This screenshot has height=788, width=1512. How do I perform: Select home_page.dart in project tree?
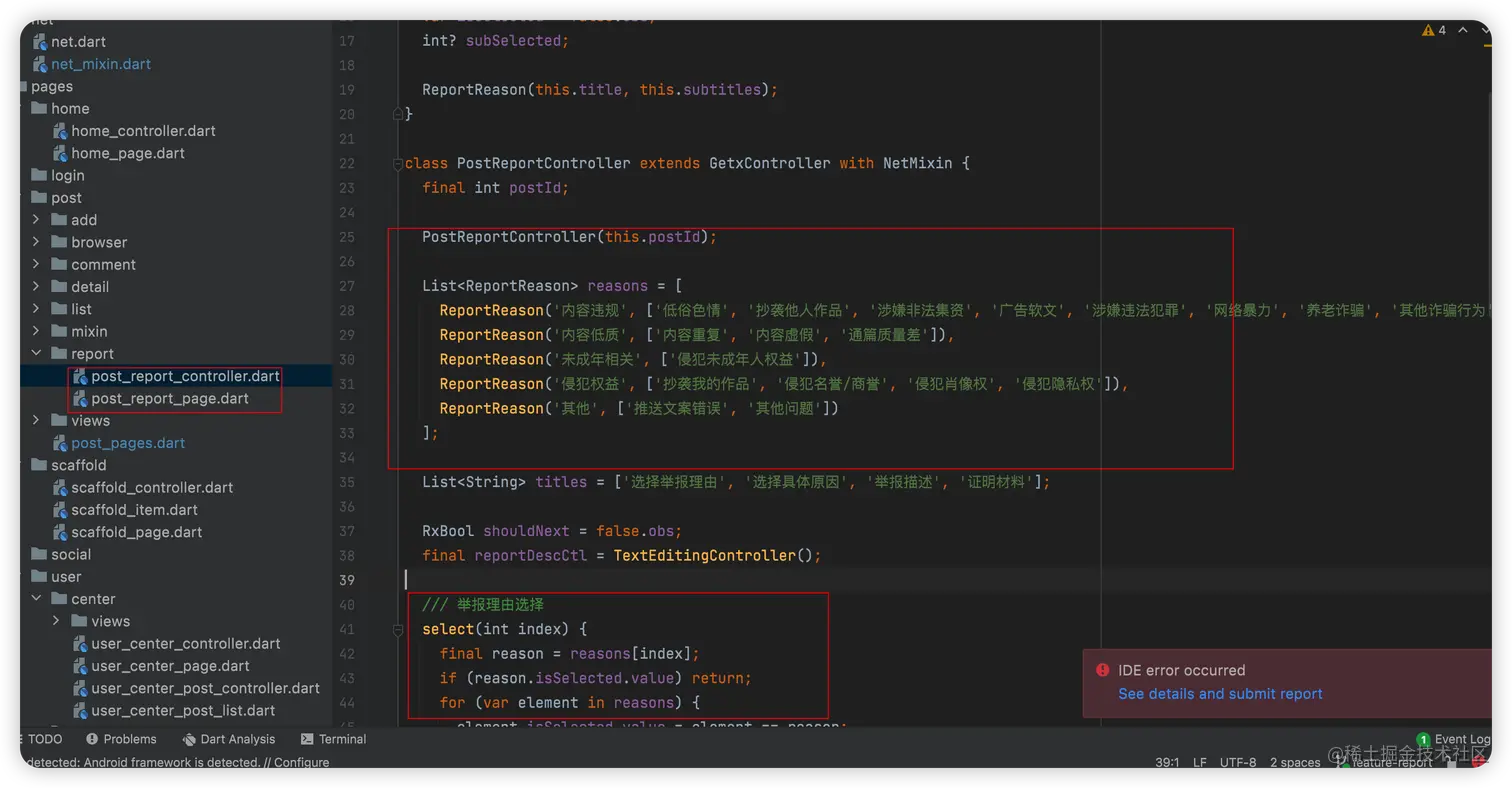tap(128, 153)
